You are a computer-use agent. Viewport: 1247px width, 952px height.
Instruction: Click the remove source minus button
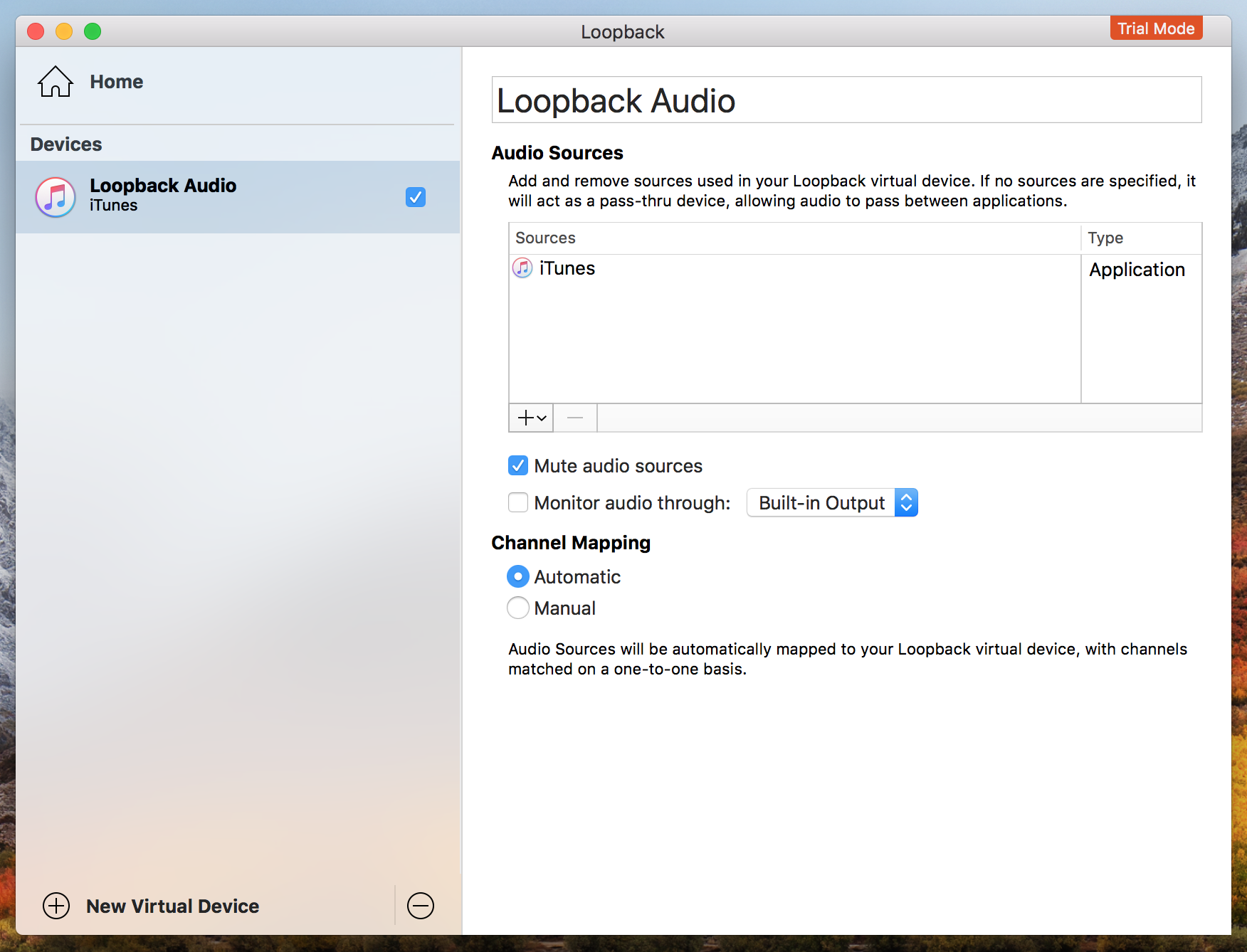575,418
